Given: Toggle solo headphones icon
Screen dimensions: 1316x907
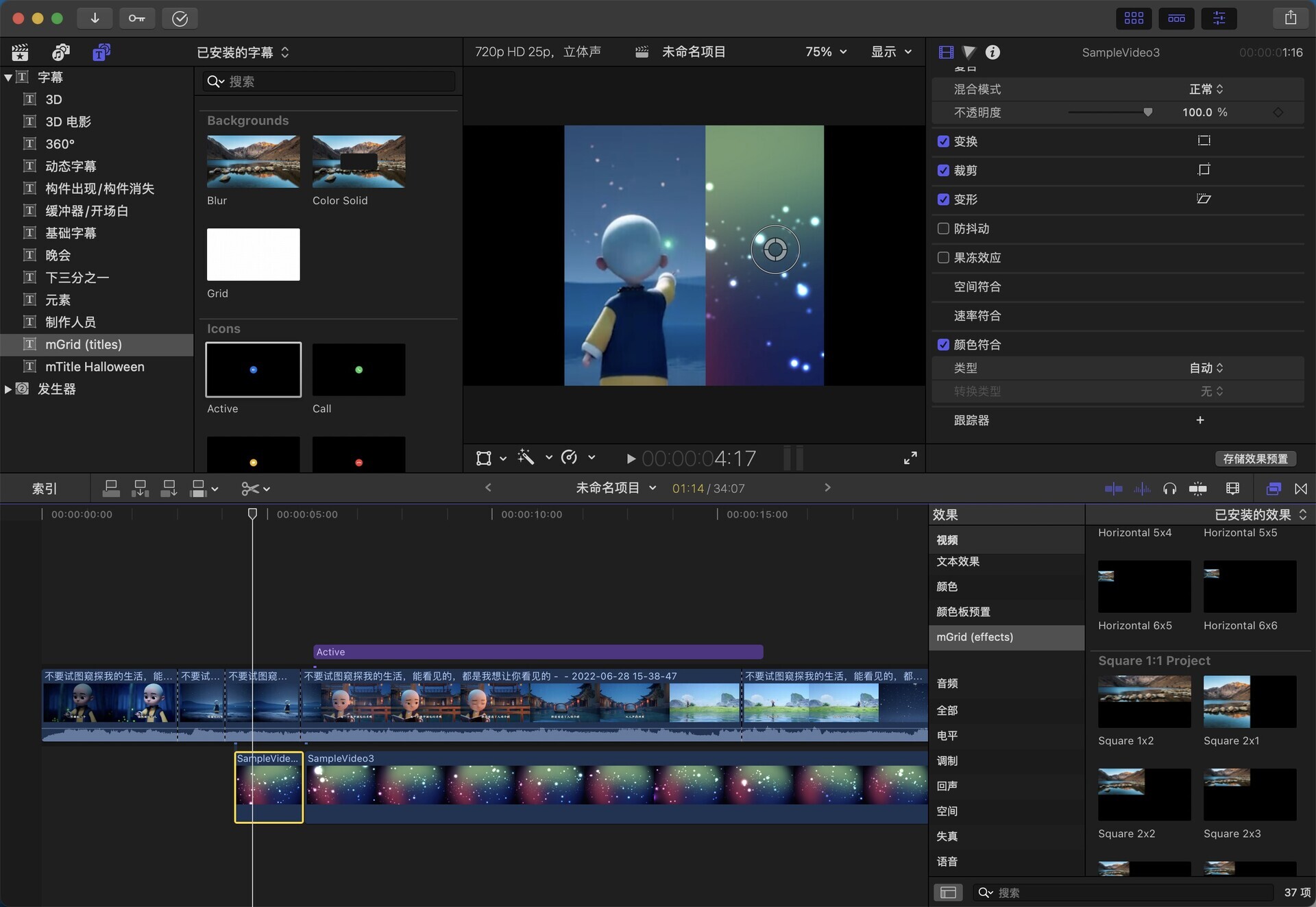Looking at the screenshot, I should point(1170,488).
